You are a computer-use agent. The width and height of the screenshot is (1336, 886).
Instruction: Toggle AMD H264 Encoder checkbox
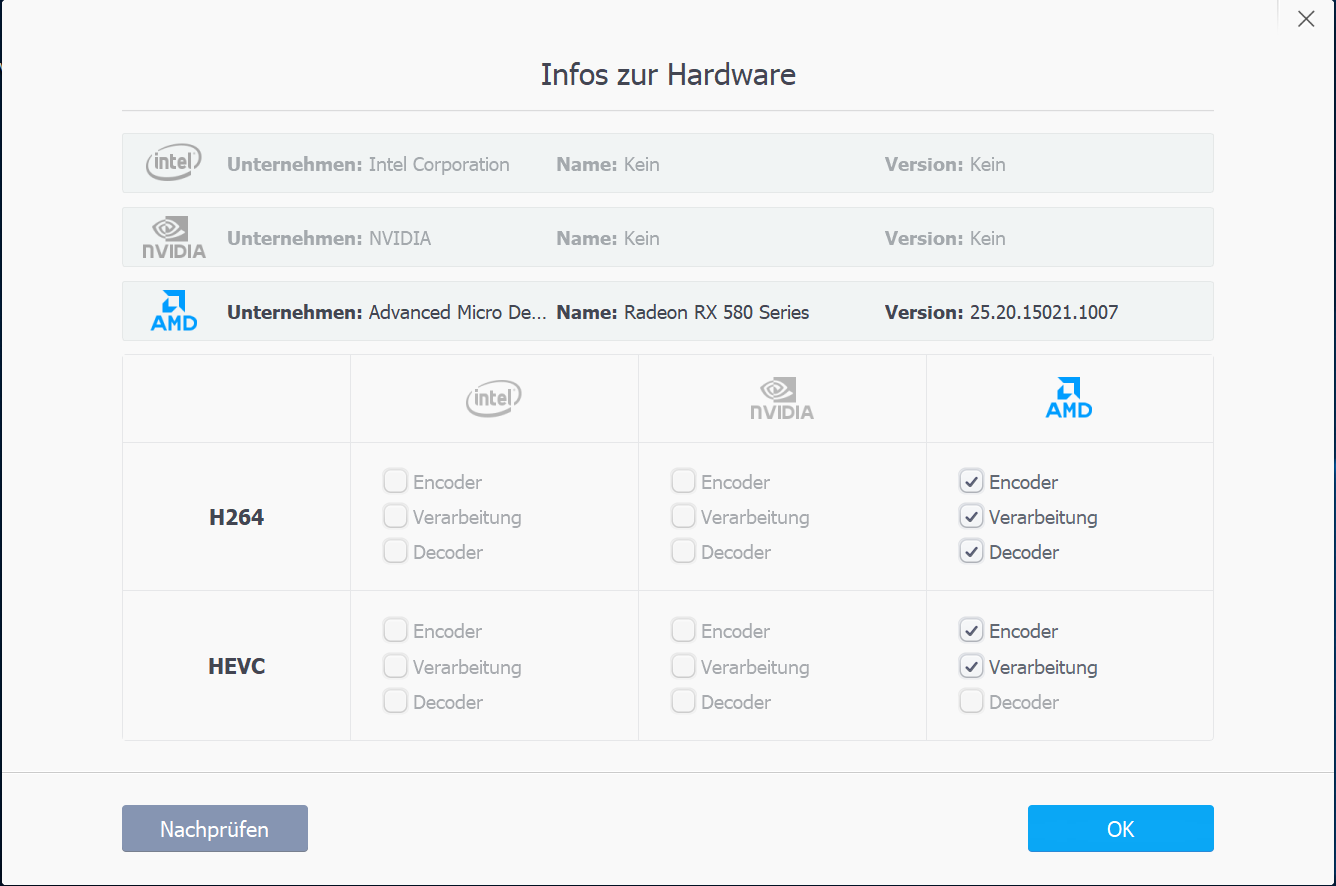click(x=971, y=482)
